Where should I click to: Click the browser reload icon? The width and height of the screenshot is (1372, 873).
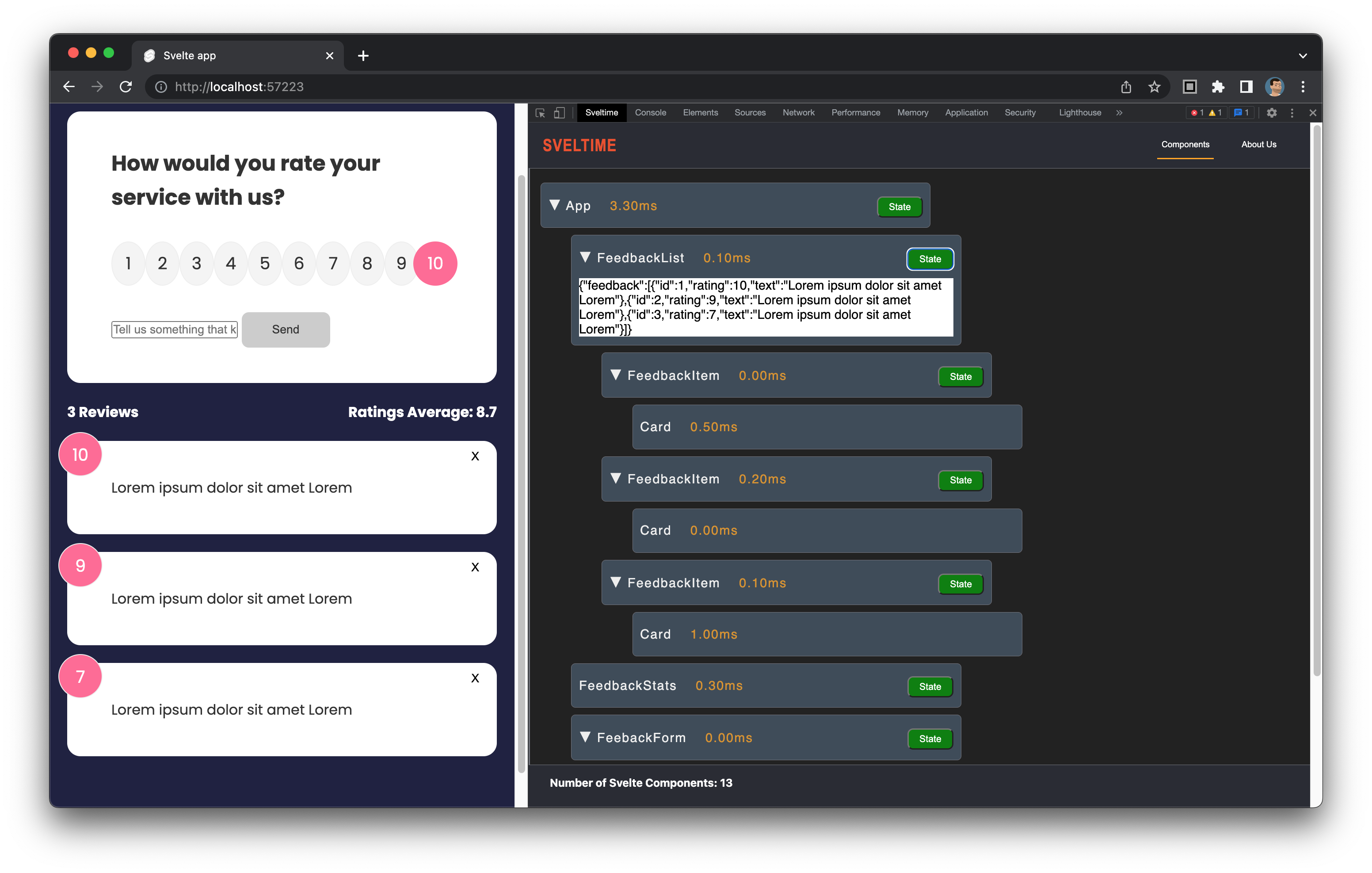(126, 87)
